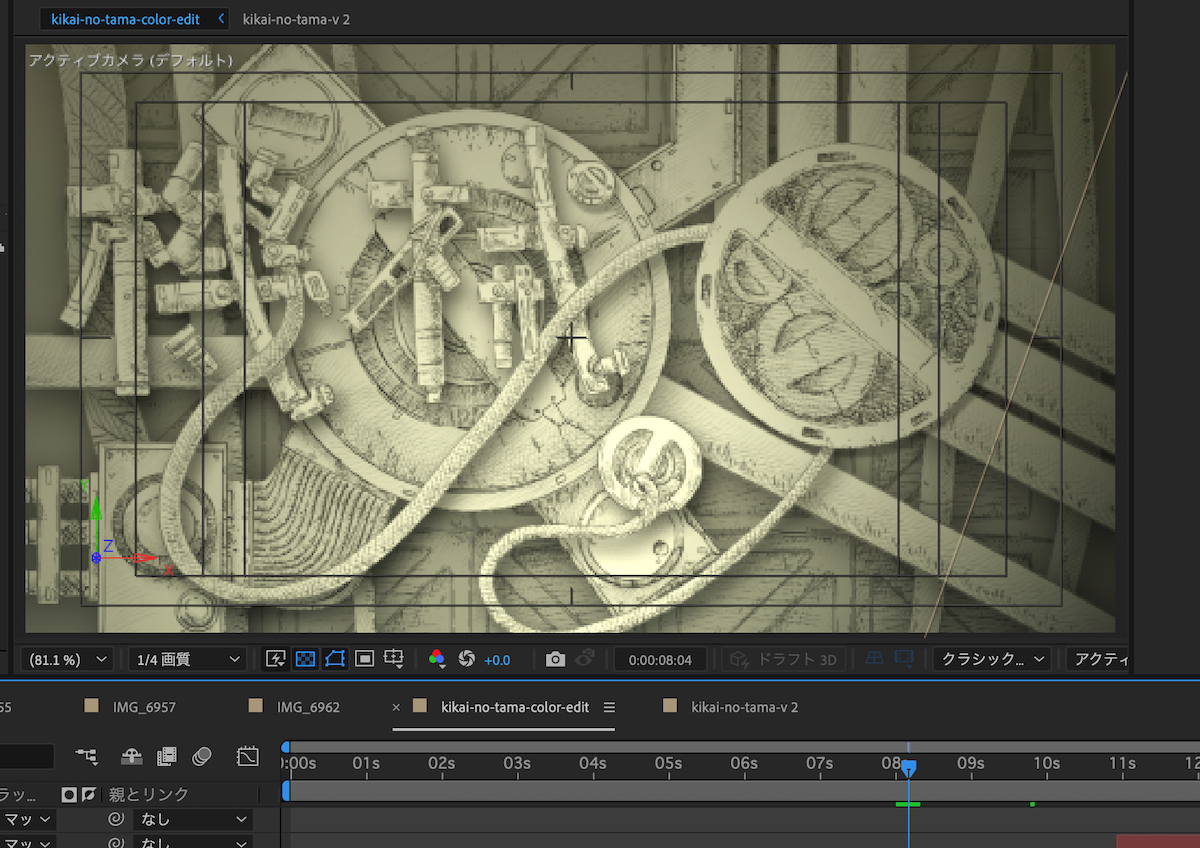The width and height of the screenshot is (1200, 848).
Task: Switch to kikai-no-tama-v 2 timeline tab
Action: click(744, 707)
